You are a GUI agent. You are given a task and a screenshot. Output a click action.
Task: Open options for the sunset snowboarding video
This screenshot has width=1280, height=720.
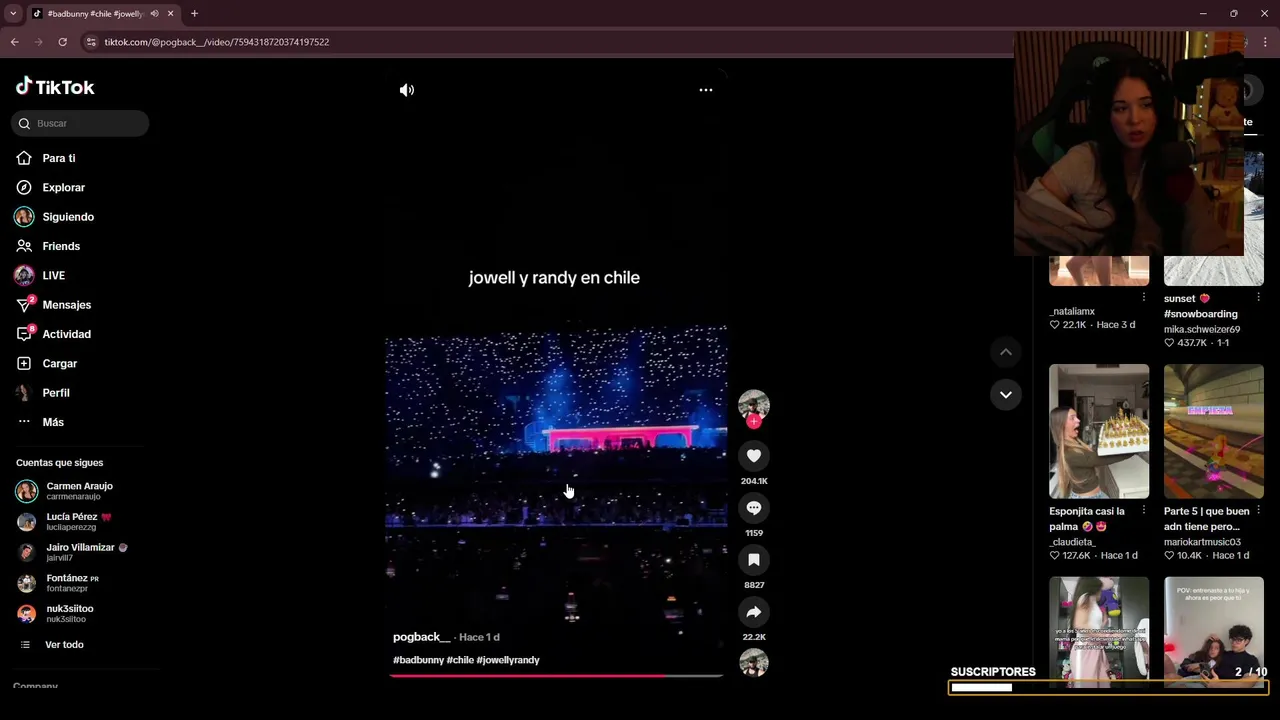(x=1258, y=298)
